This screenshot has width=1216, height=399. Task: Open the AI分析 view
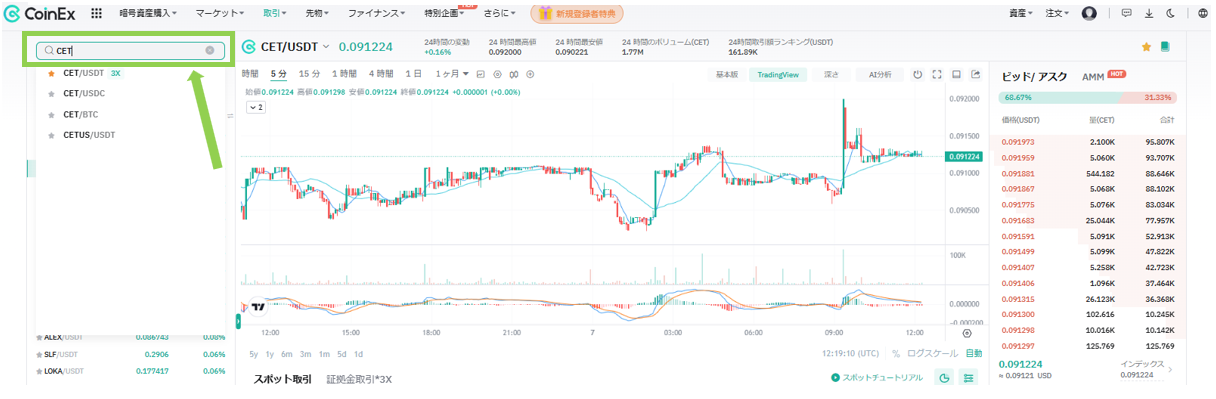coord(880,74)
